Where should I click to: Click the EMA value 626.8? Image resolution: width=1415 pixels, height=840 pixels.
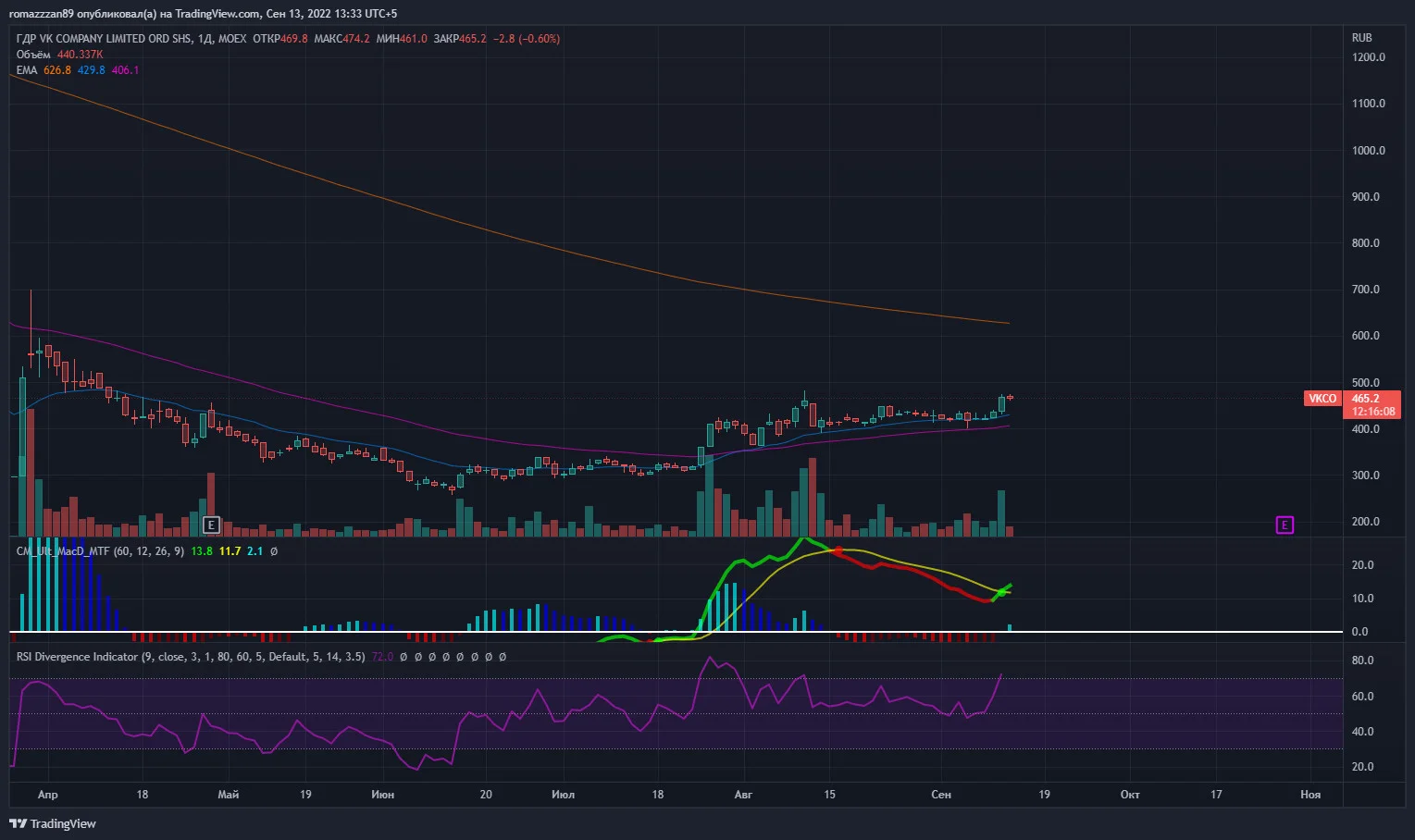pyautogui.click(x=57, y=70)
